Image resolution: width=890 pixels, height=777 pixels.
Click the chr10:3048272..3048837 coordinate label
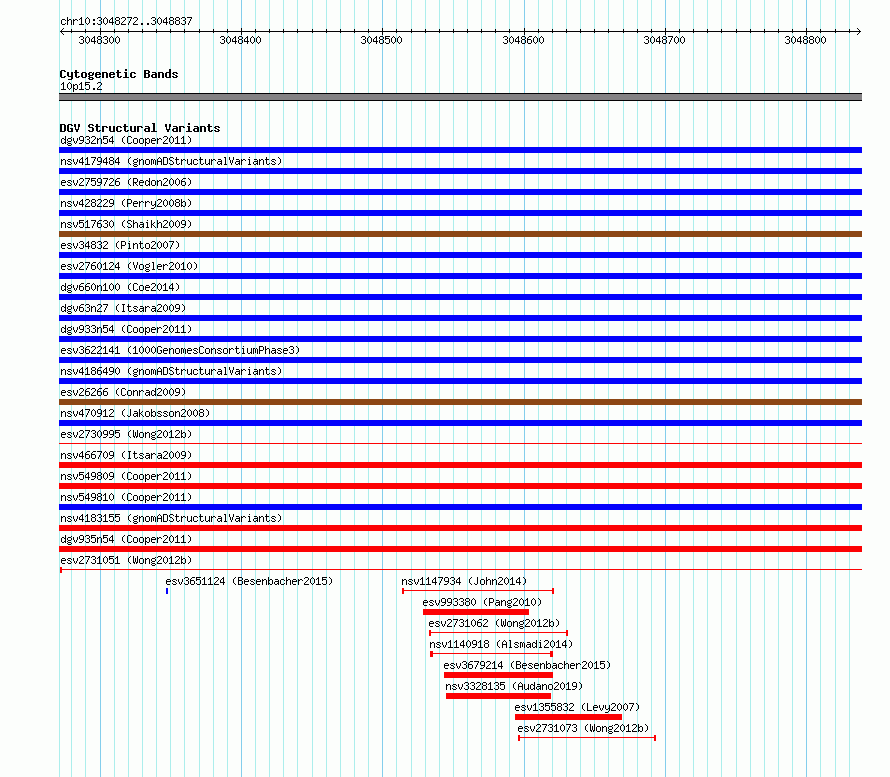(126, 21)
